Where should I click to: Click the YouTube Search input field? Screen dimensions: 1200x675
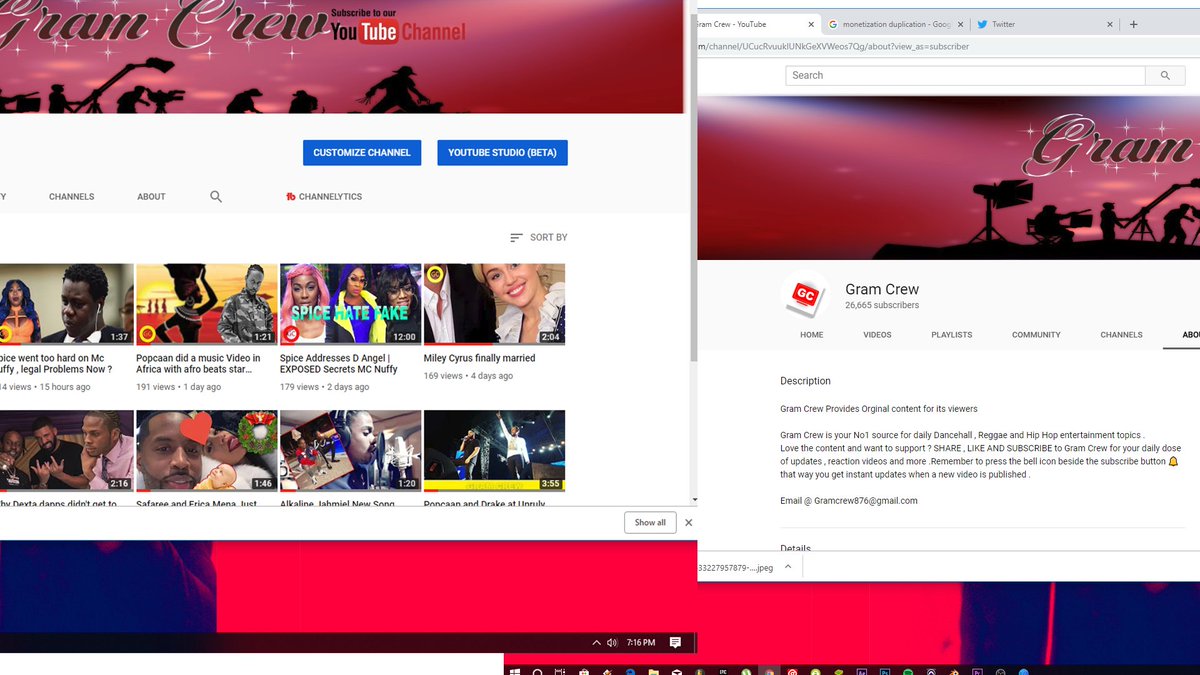[965, 75]
